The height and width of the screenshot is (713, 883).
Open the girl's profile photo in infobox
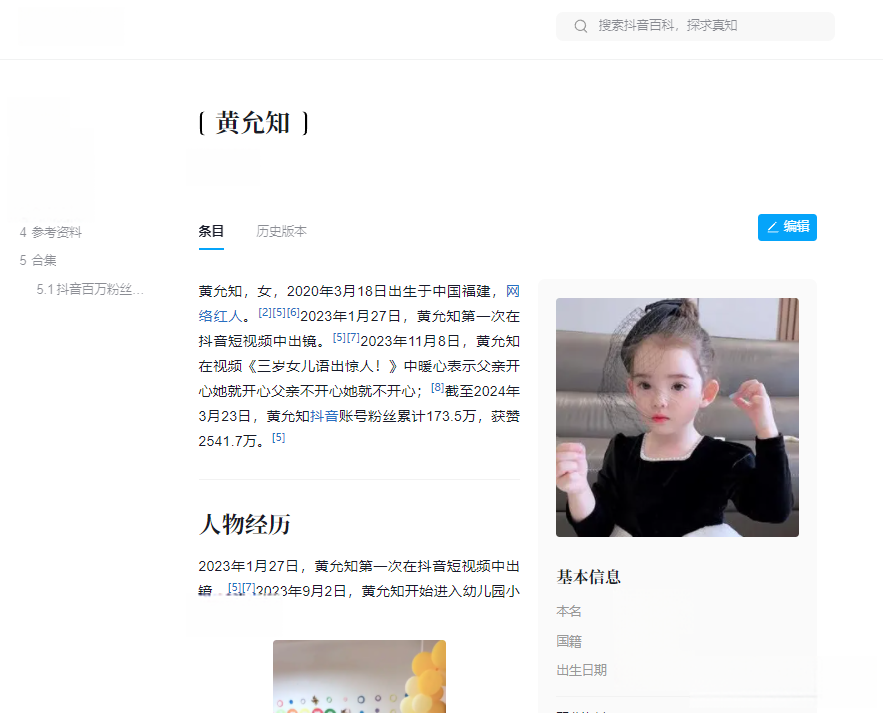click(677, 417)
